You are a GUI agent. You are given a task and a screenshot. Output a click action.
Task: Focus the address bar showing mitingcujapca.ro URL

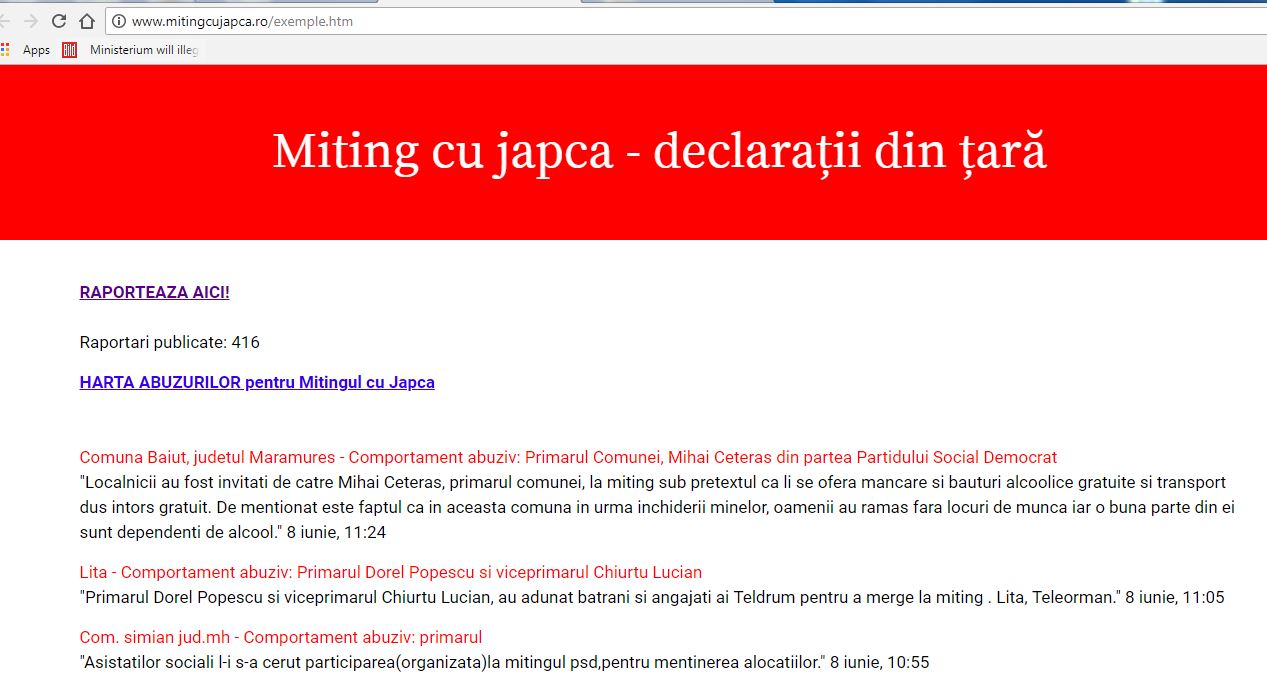click(600, 21)
